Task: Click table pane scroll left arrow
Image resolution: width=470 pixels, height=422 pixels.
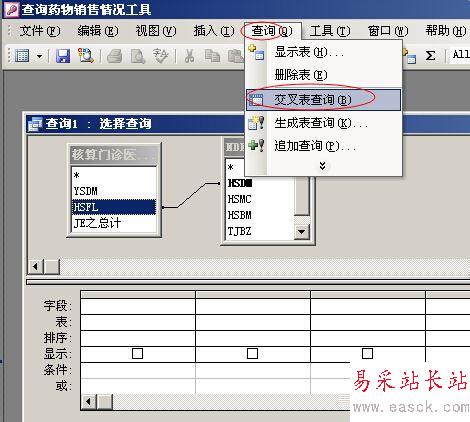Action: pyautogui.click(x=35, y=266)
